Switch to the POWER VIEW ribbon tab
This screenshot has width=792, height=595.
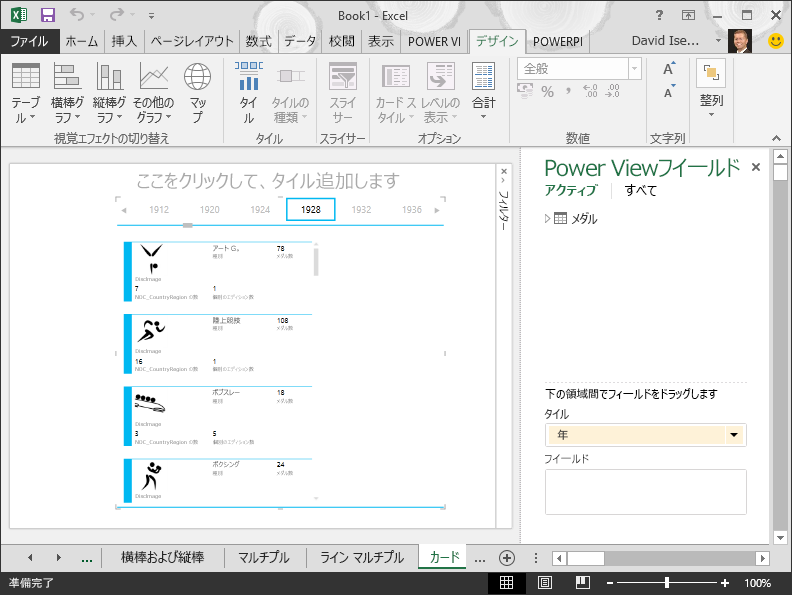[434, 41]
